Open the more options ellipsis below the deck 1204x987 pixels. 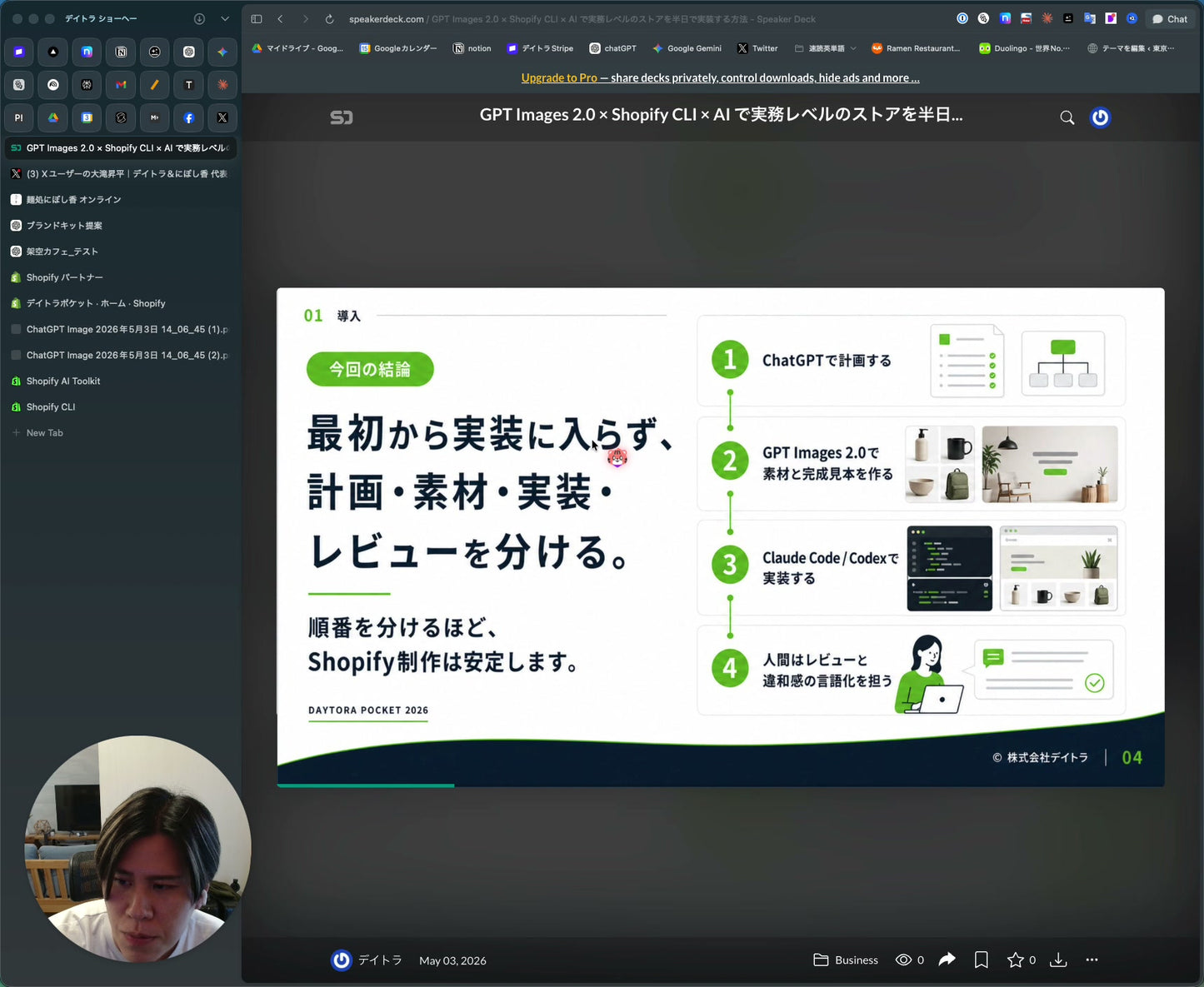point(1092,960)
